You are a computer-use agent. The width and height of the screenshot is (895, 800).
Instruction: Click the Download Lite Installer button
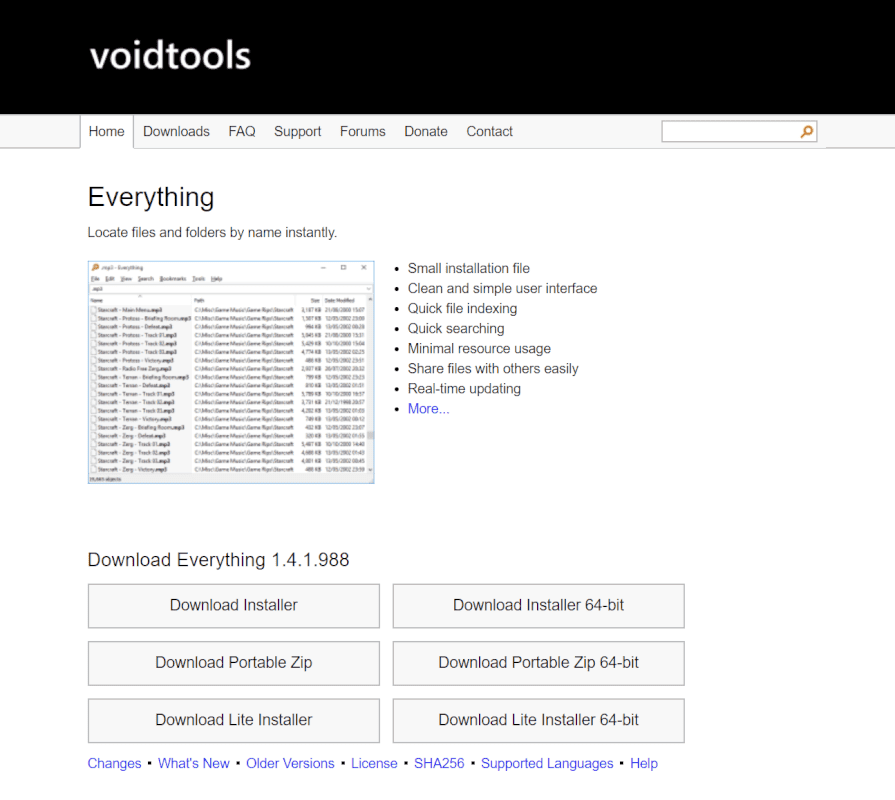coord(233,720)
